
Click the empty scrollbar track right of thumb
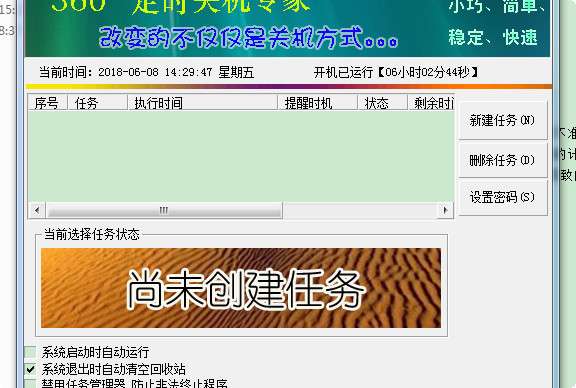coord(360,210)
